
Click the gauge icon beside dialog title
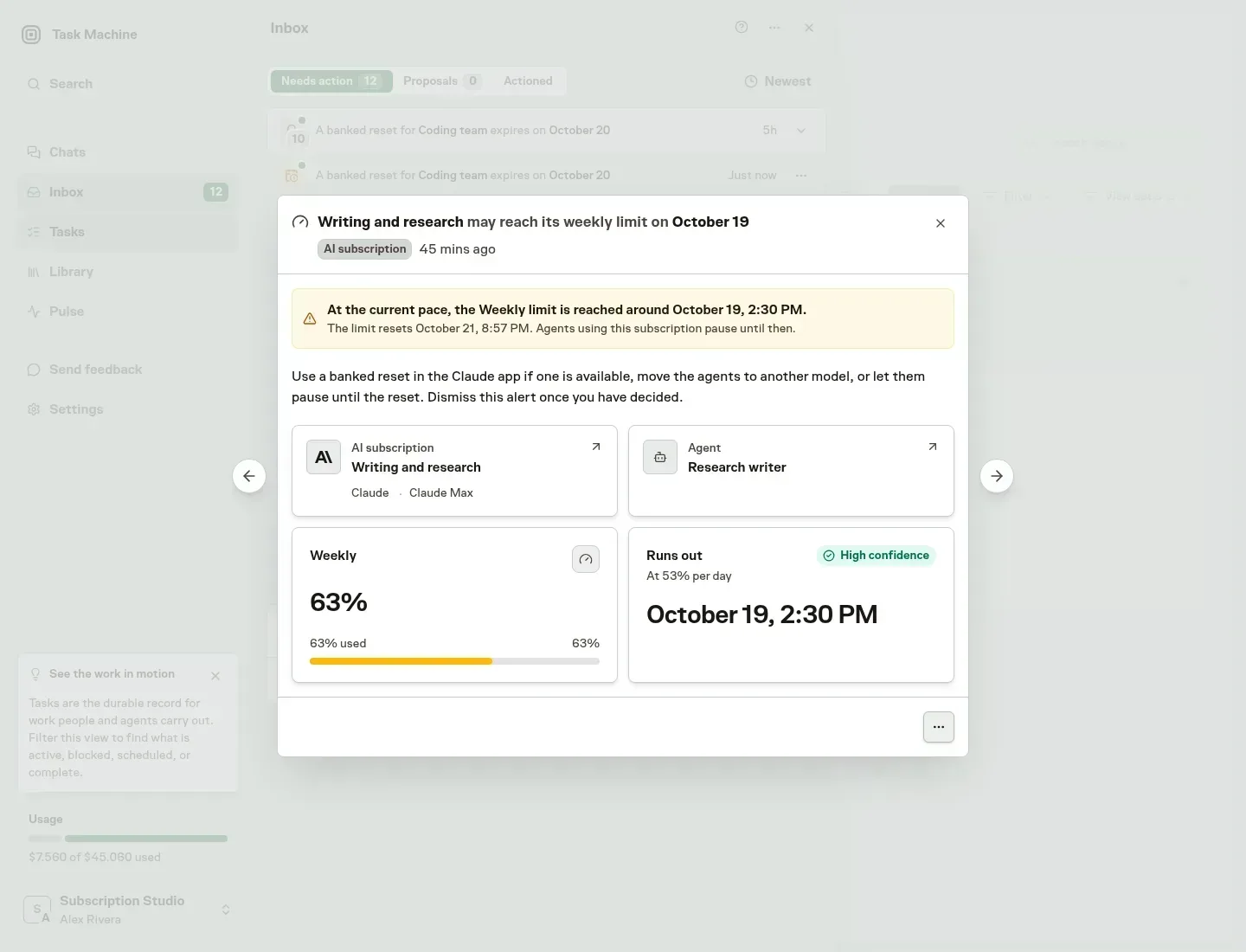[300, 222]
